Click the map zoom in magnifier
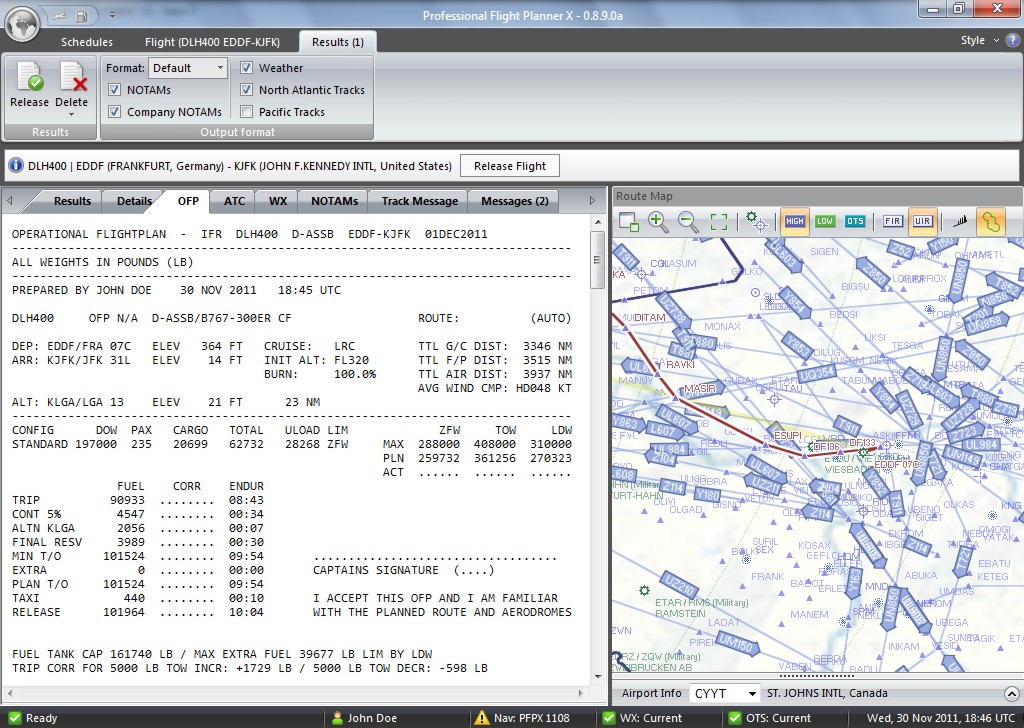 click(658, 221)
